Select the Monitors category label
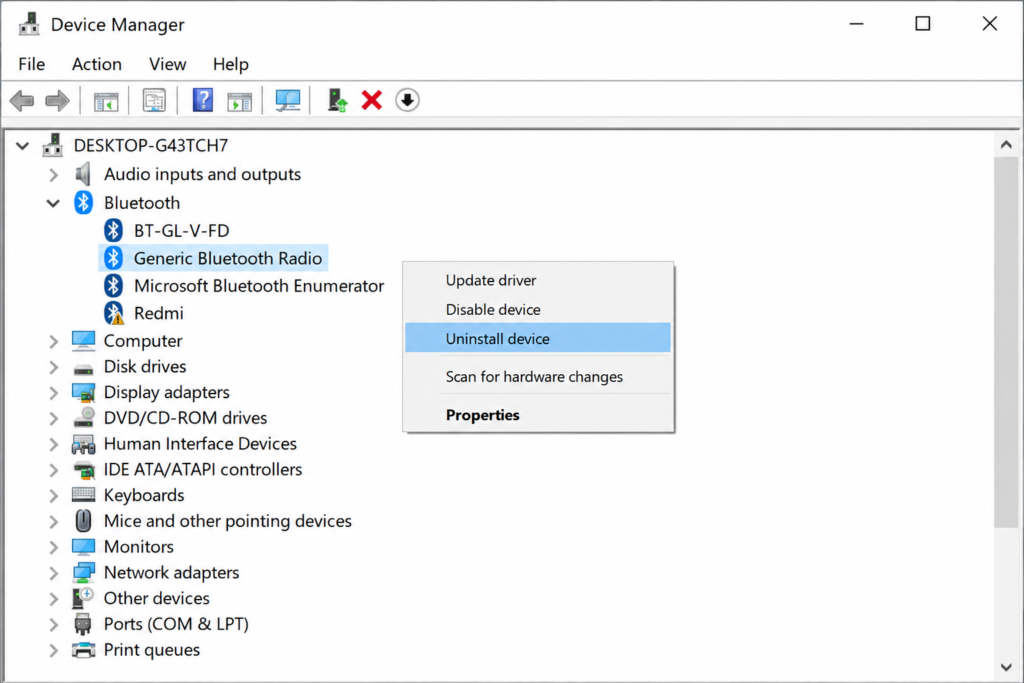The height and width of the screenshot is (683, 1024). pyautogui.click(x=138, y=547)
